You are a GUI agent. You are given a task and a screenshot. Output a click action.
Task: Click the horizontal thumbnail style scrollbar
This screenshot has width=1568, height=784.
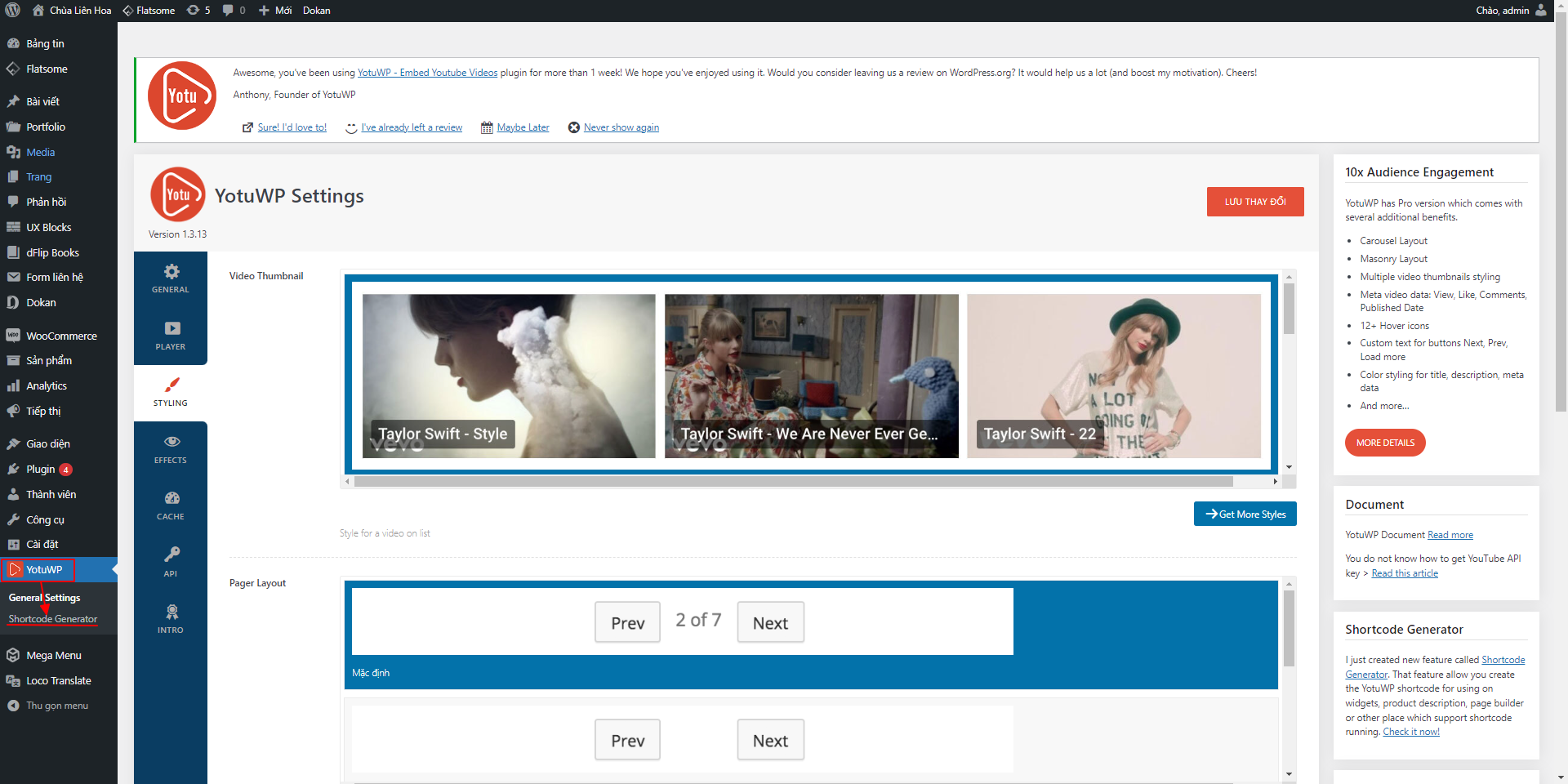794,482
